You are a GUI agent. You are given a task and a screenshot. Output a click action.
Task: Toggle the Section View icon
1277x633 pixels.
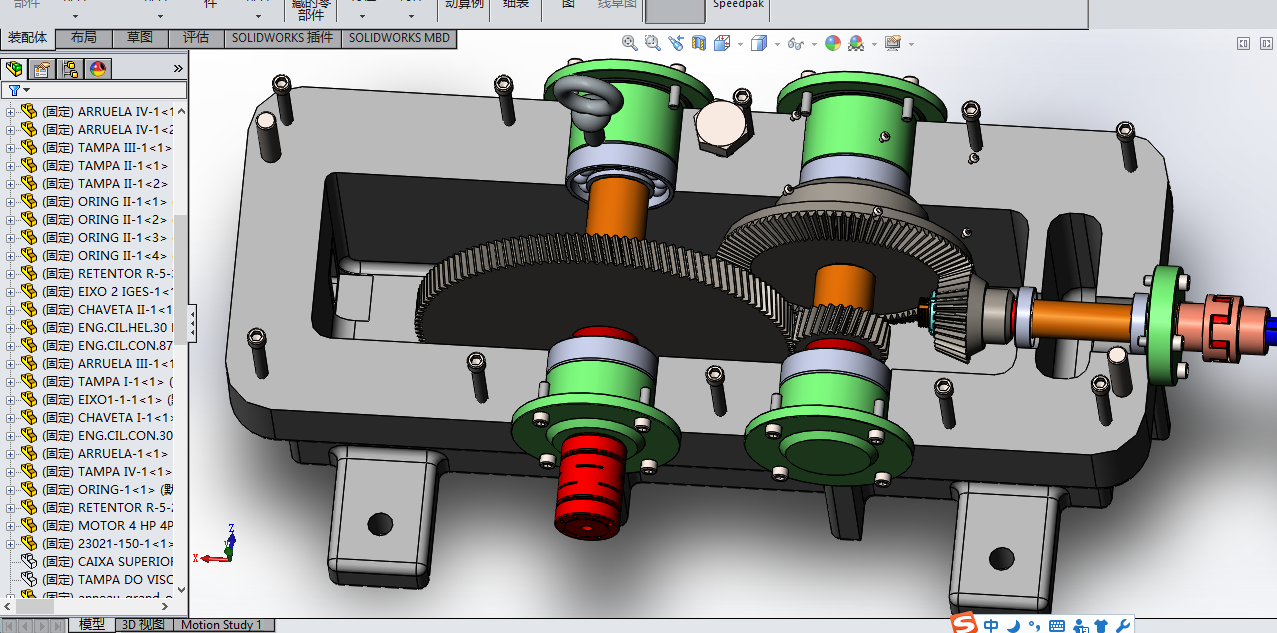pos(698,43)
